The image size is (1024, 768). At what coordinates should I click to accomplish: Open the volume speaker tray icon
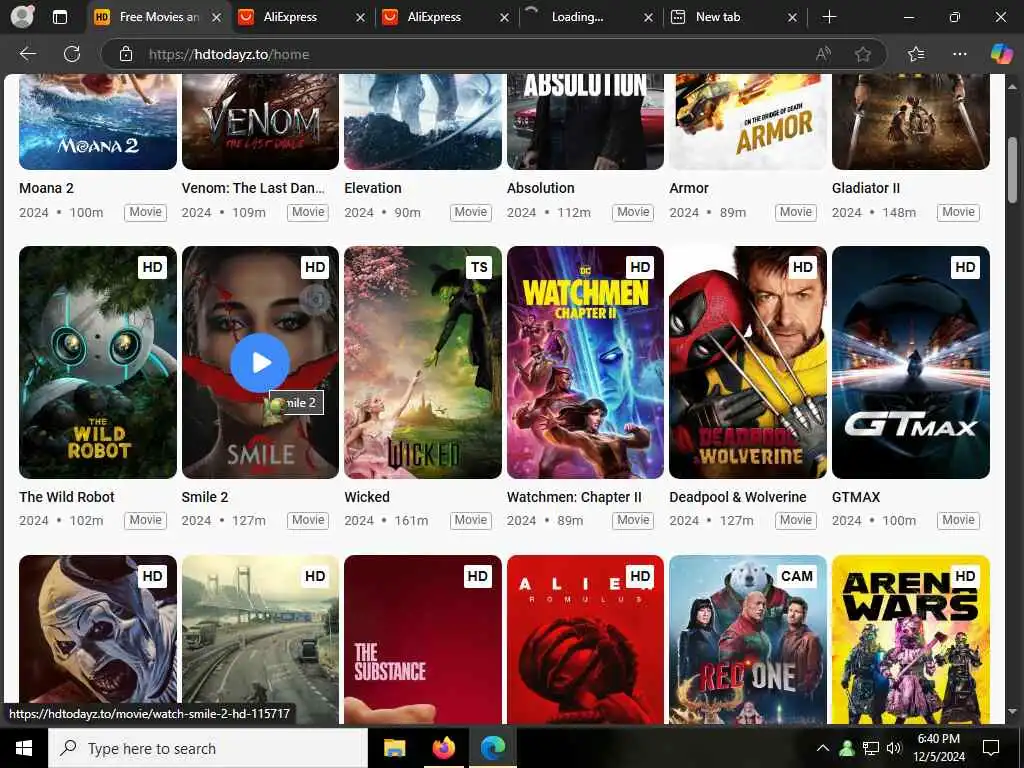(893, 748)
